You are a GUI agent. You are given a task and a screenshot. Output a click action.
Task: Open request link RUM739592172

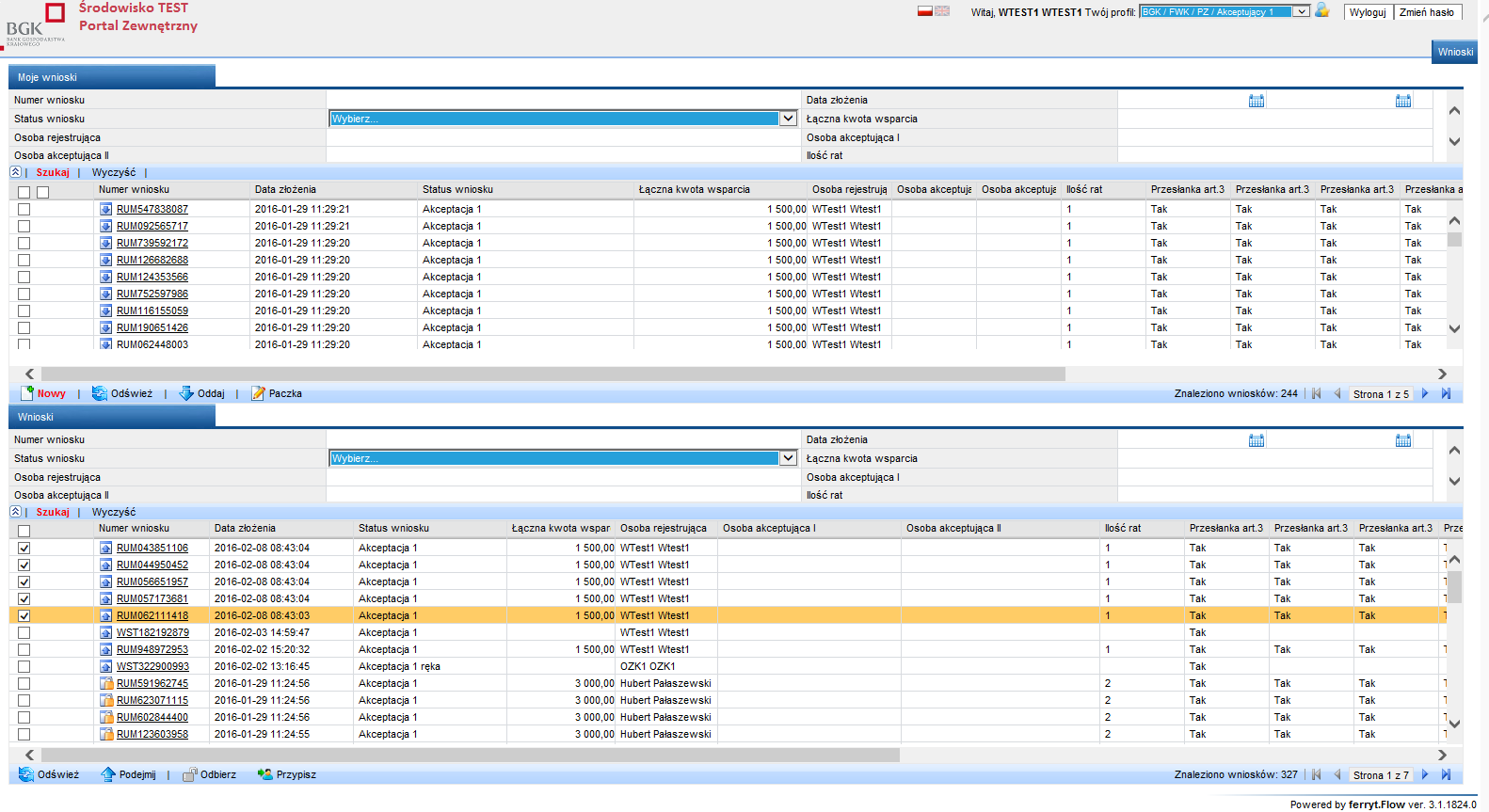pos(152,243)
